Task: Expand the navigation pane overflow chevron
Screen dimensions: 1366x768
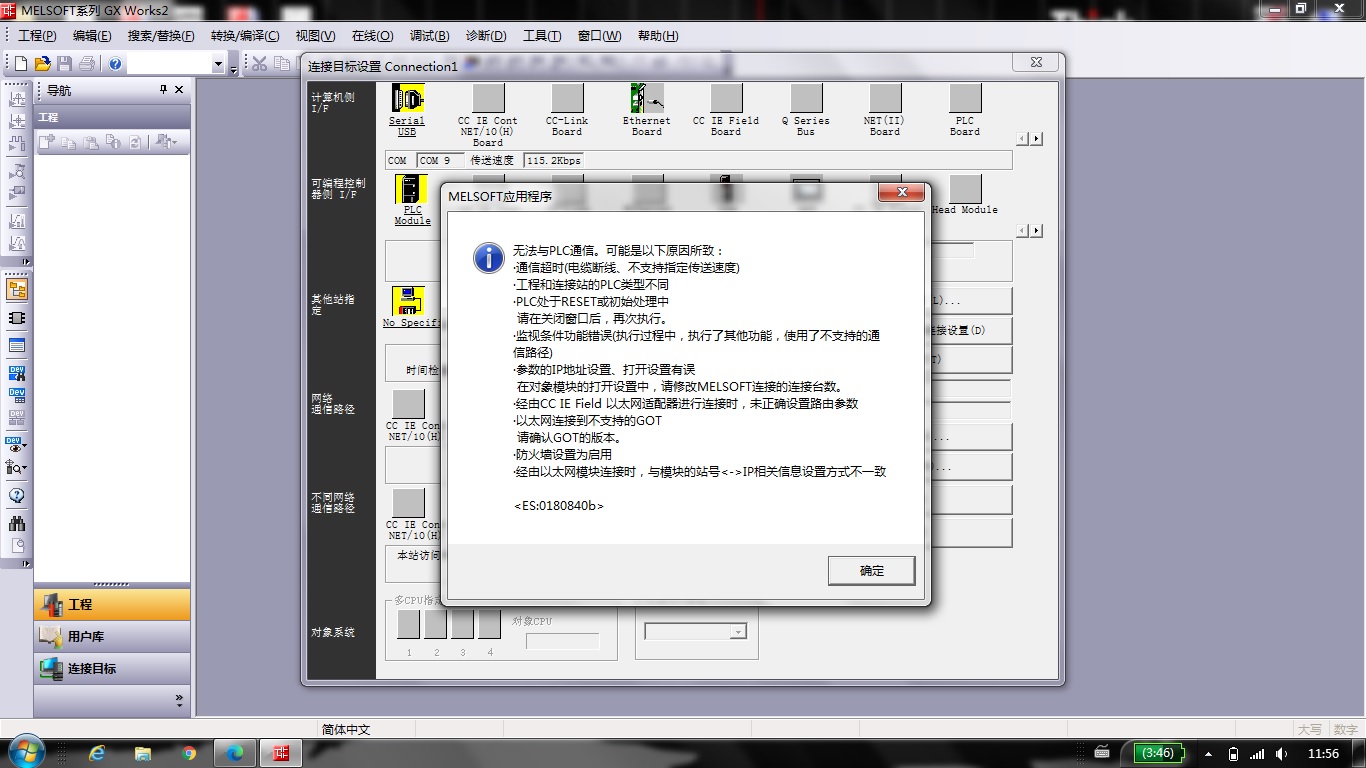Action: point(180,699)
